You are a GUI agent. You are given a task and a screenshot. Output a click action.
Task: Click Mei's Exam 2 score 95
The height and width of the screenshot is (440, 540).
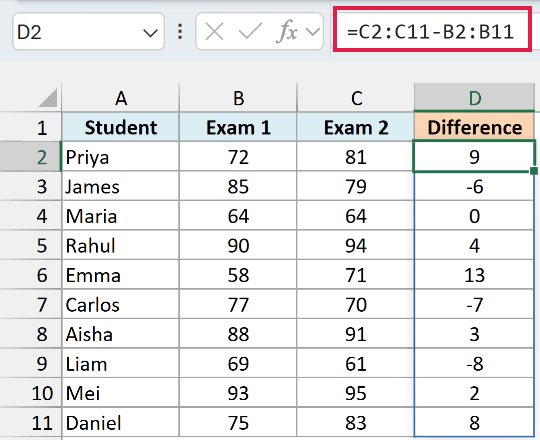pyautogui.click(x=356, y=393)
